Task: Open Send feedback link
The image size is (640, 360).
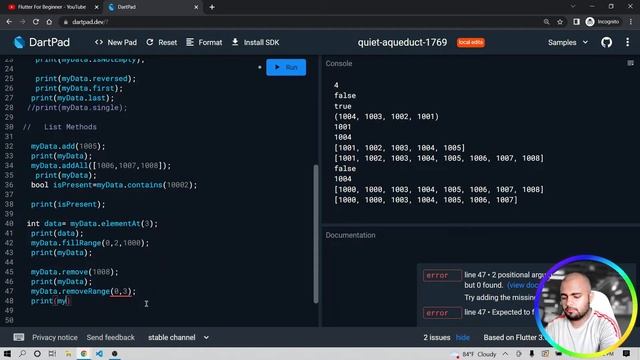Action: pos(110,338)
